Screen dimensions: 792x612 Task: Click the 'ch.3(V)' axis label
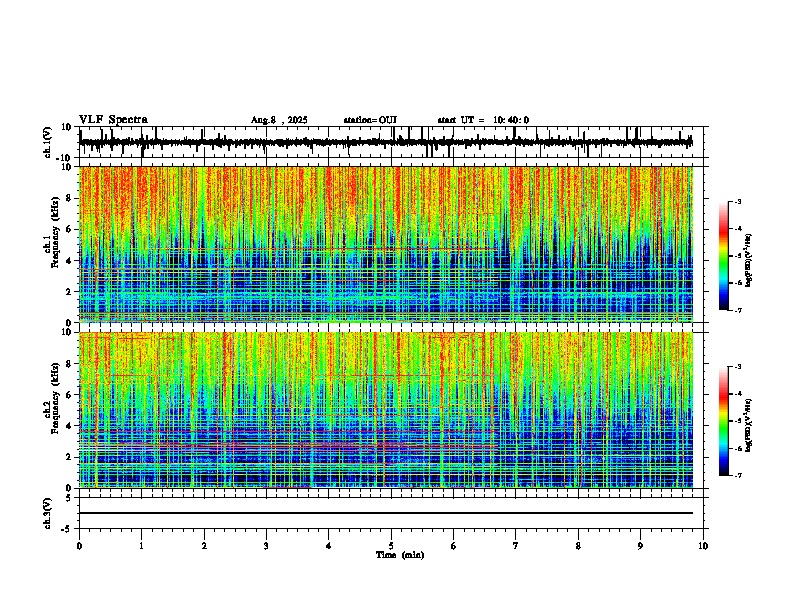tap(48, 513)
